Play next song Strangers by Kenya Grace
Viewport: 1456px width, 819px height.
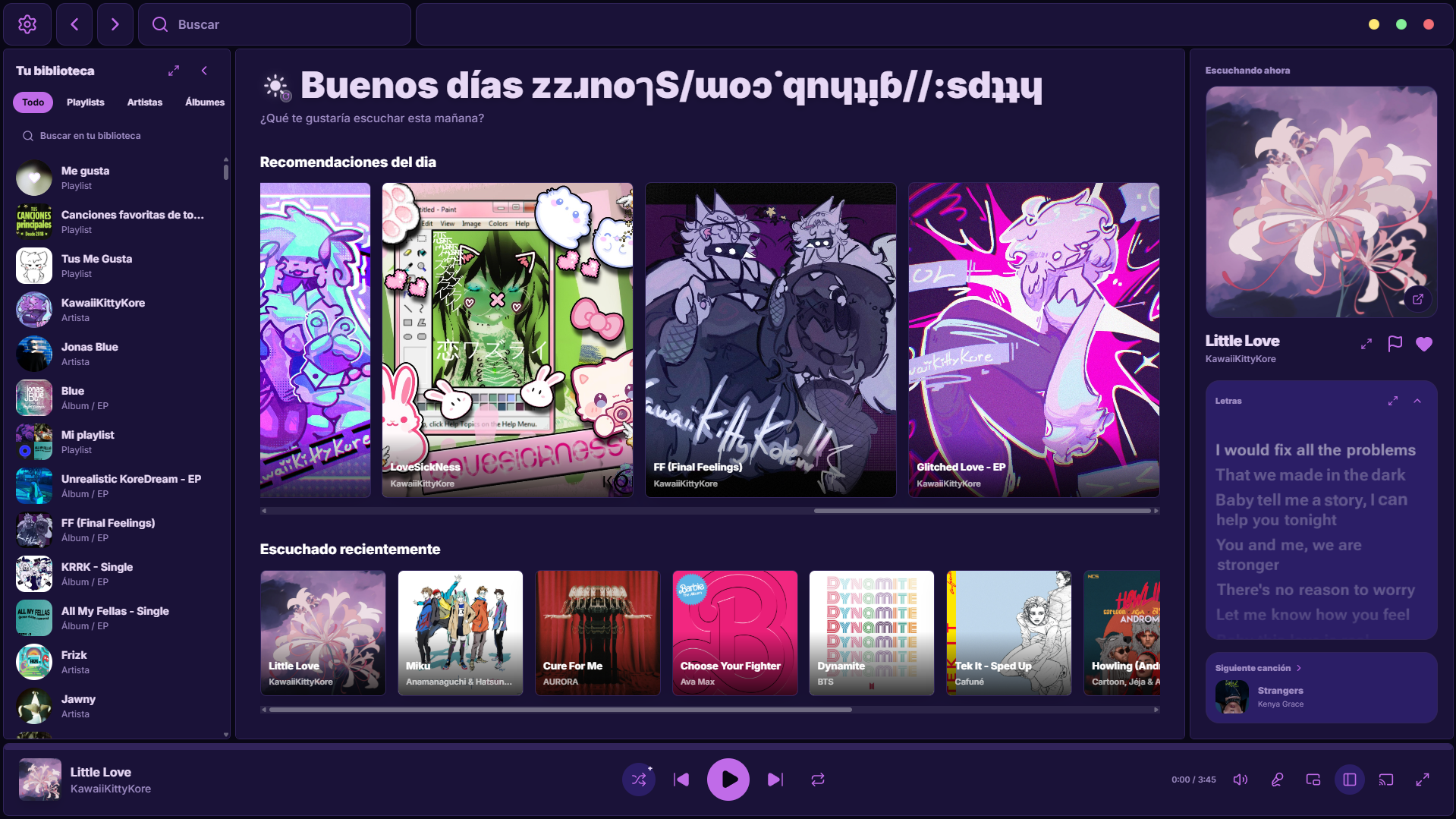pos(1321,697)
